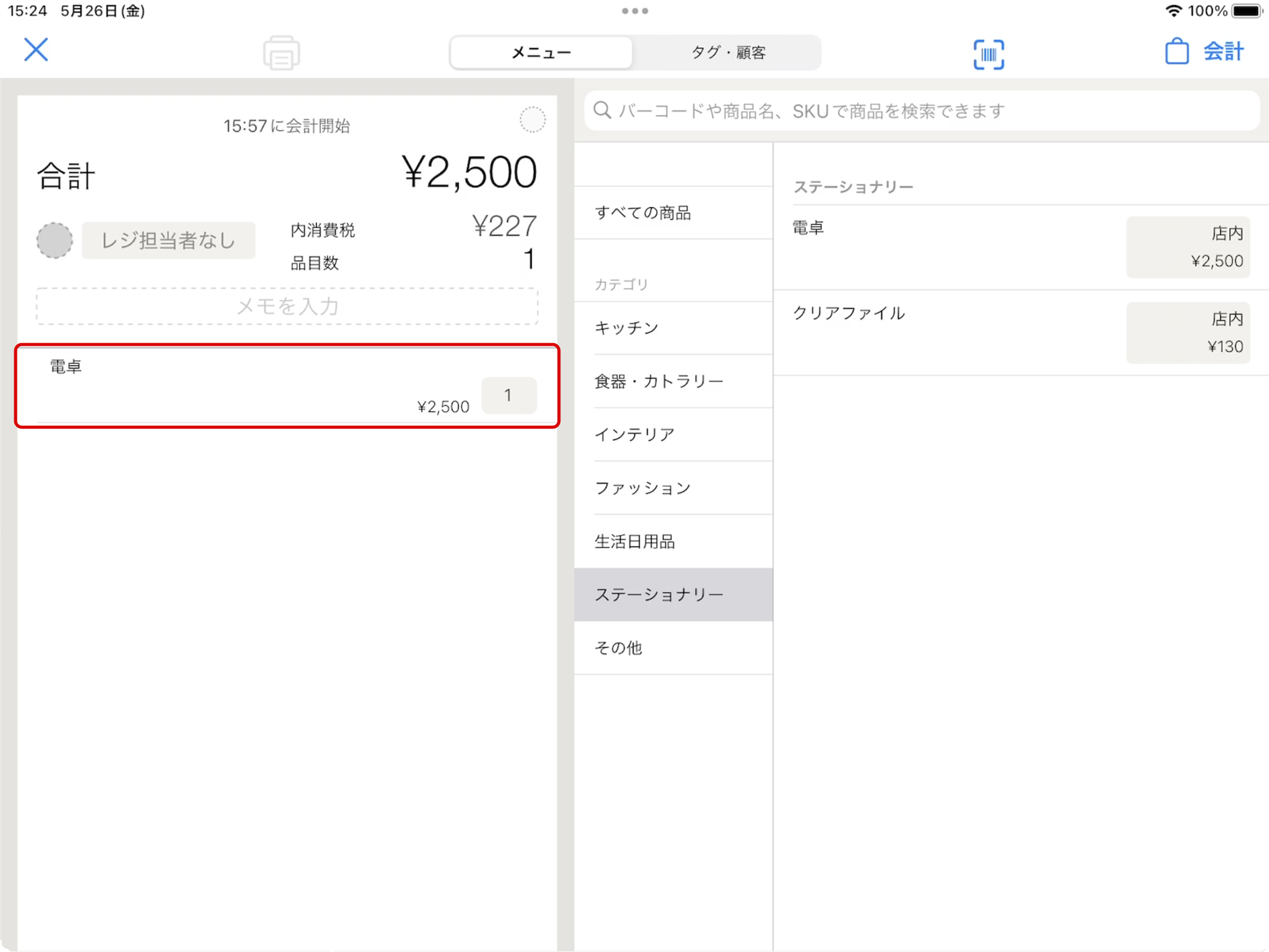1269x952 pixels.
Task: Proceed with the 会計 button
Action: (1223, 52)
